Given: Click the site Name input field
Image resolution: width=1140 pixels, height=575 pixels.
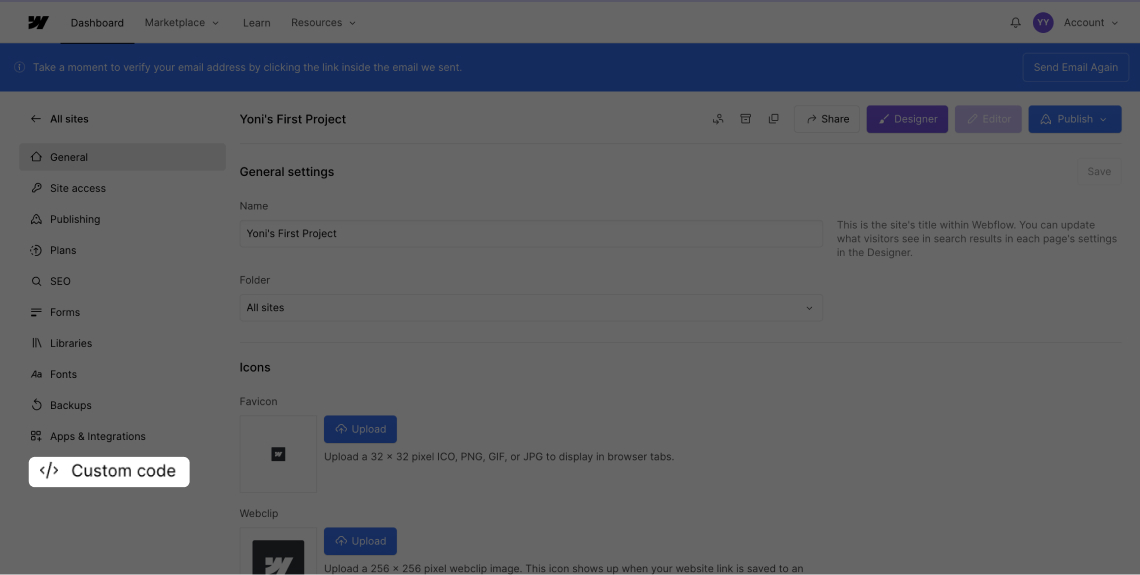Looking at the screenshot, I should click(x=530, y=234).
